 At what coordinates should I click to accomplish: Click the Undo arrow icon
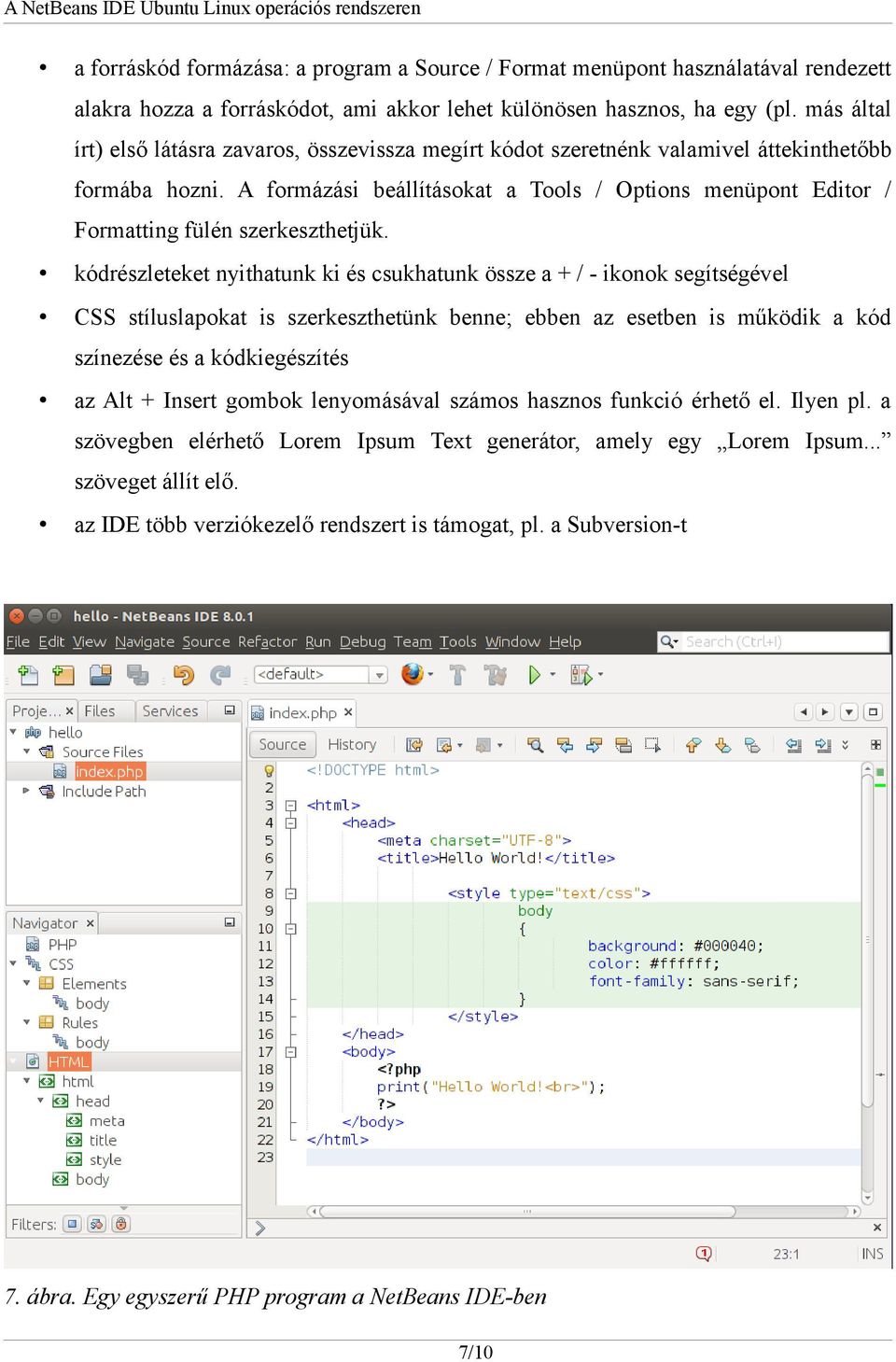pos(184,675)
